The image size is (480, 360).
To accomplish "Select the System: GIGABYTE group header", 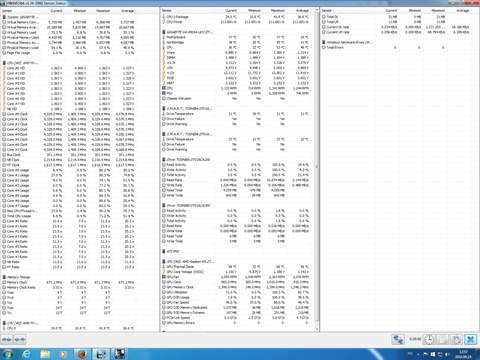I will pos(23,17).
